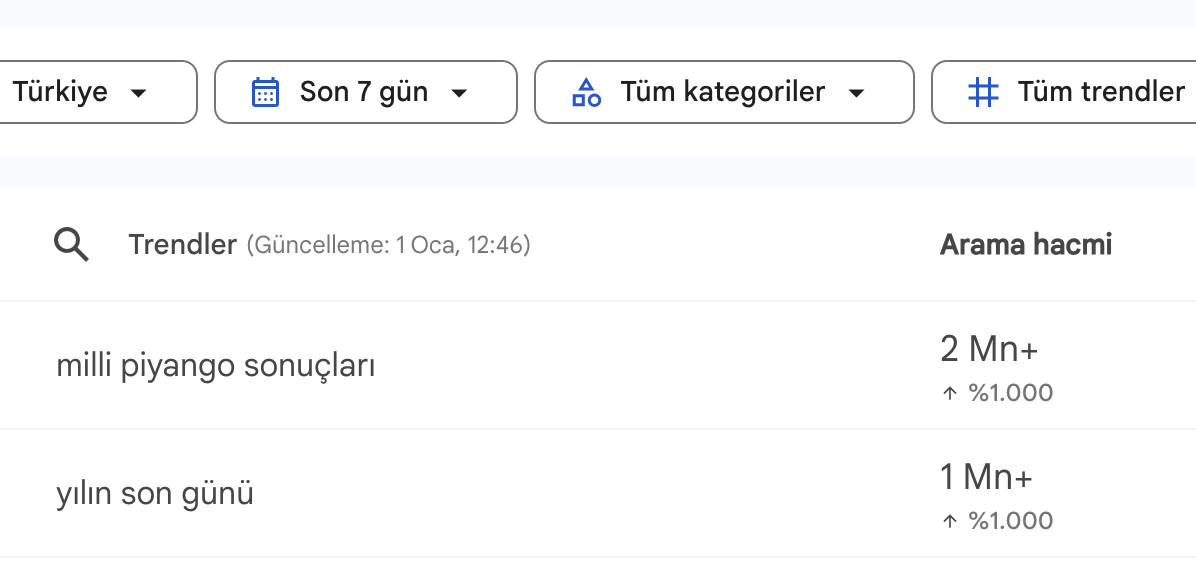Click the 2 Mn+ search volume value
This screenshot has width=1196, height=586.
point(989,350)
